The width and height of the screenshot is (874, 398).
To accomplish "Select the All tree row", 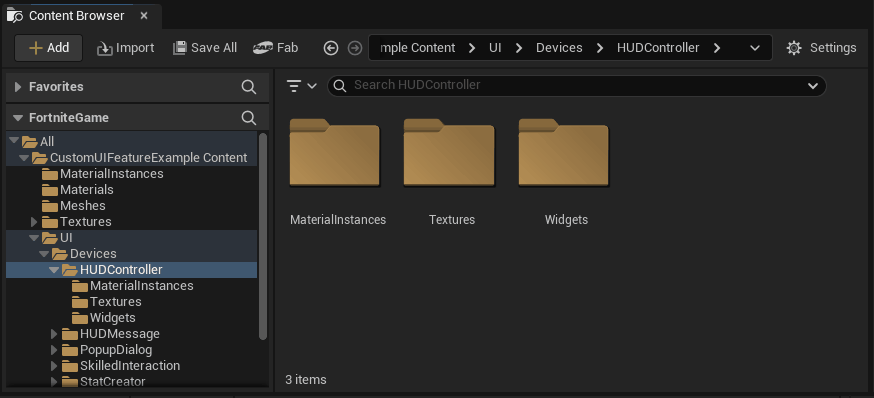I will click(x=132, y=142).
